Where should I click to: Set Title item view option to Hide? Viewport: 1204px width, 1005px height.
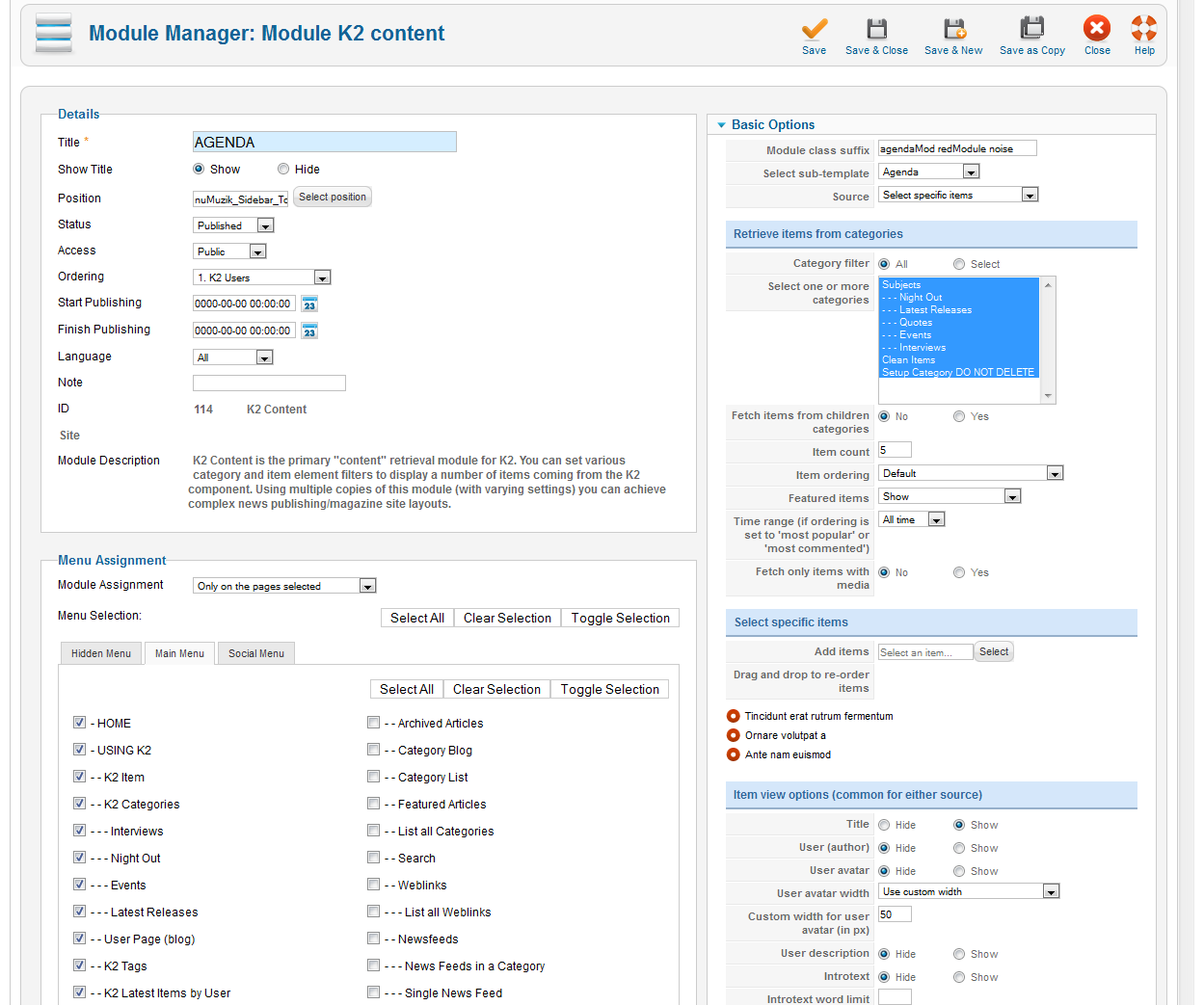[x=884, y=825]
